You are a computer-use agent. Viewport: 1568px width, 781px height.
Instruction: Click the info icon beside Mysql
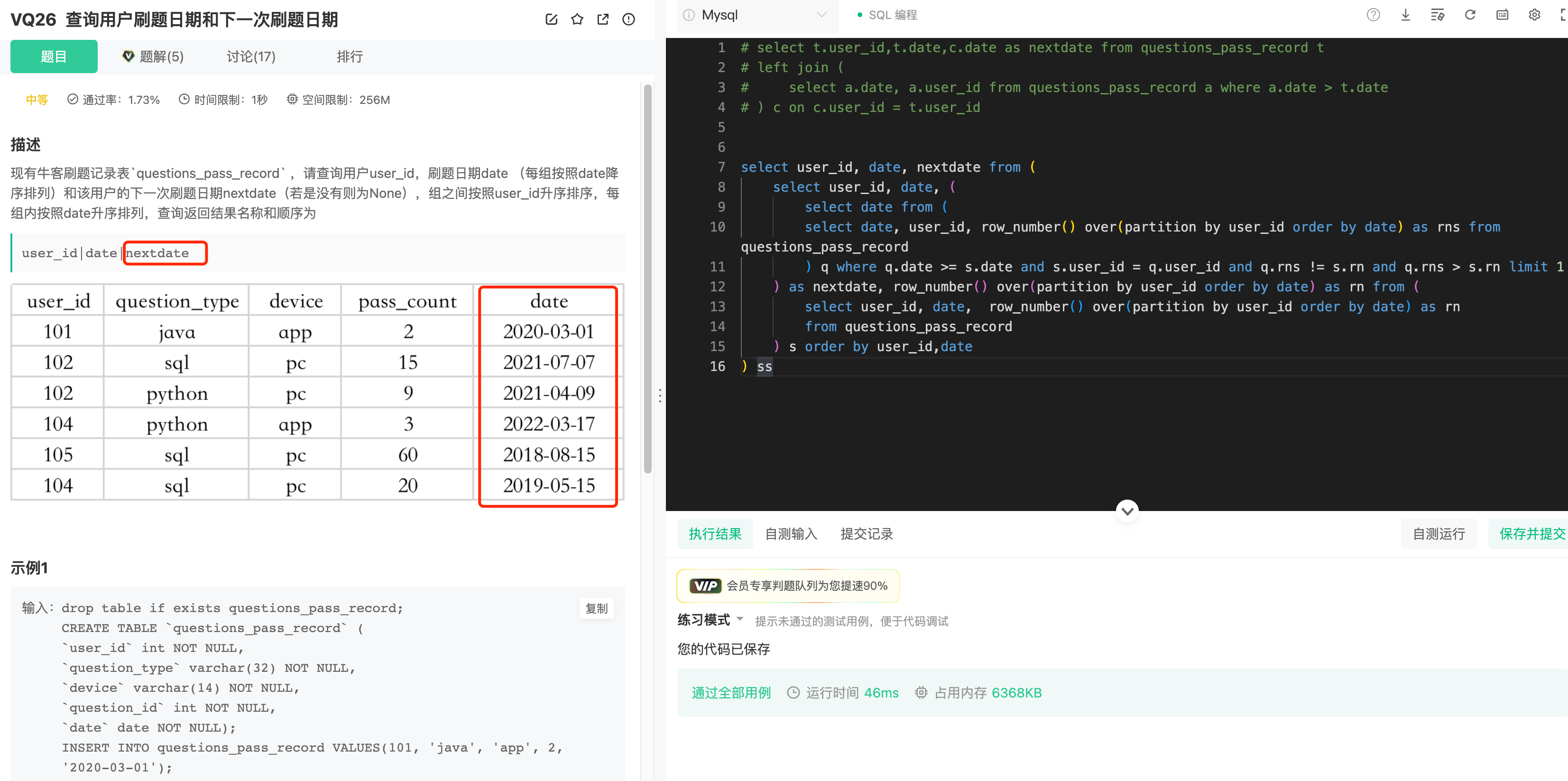pos(689,15)
